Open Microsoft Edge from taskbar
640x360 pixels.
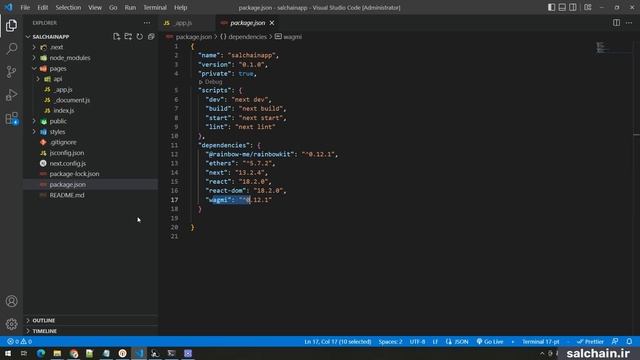pyautogui.click(x=41, y=353)
